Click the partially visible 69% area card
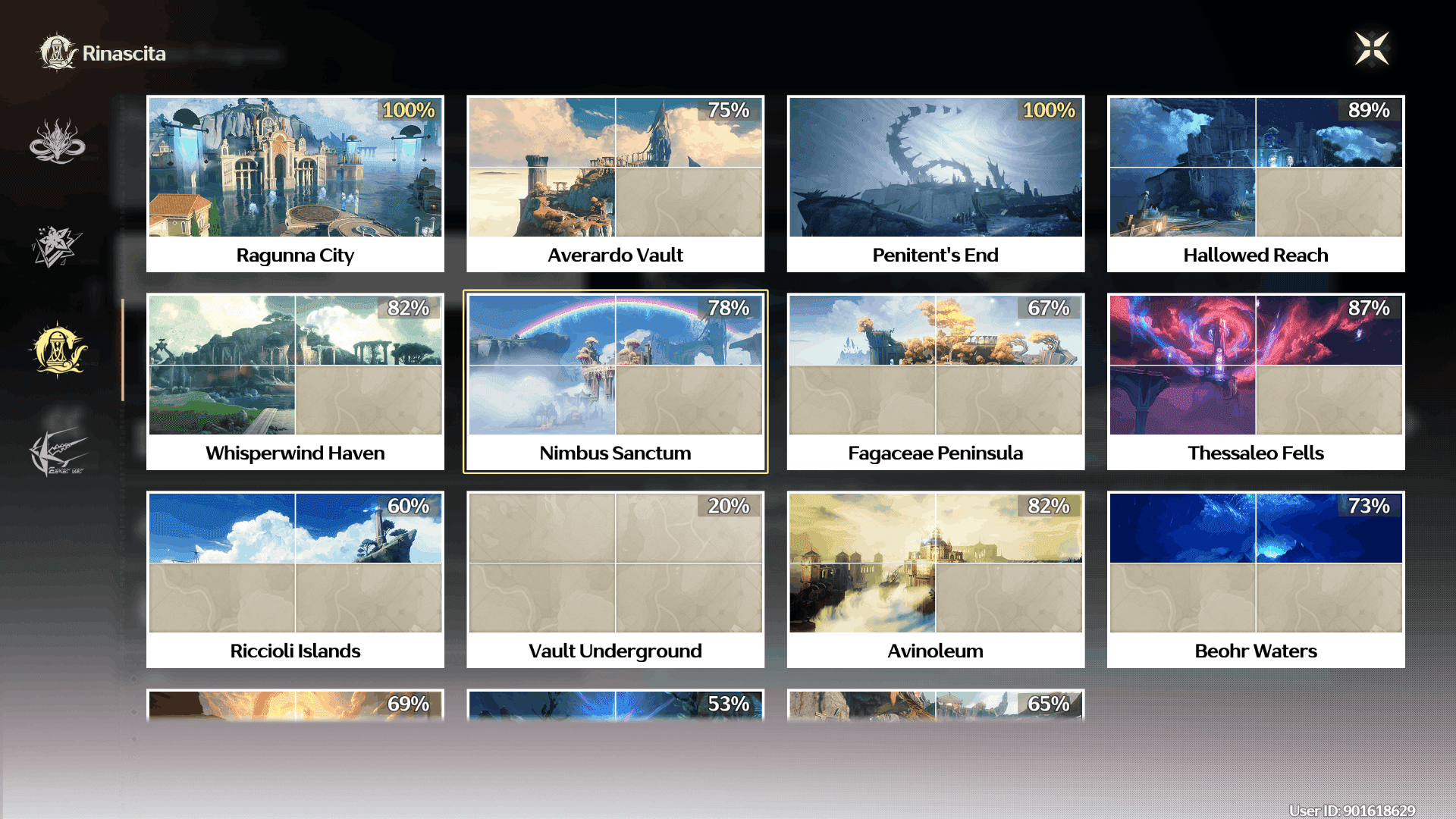Image resolution: width=1456 pixels, height=819 pixels. click(295, 705)
